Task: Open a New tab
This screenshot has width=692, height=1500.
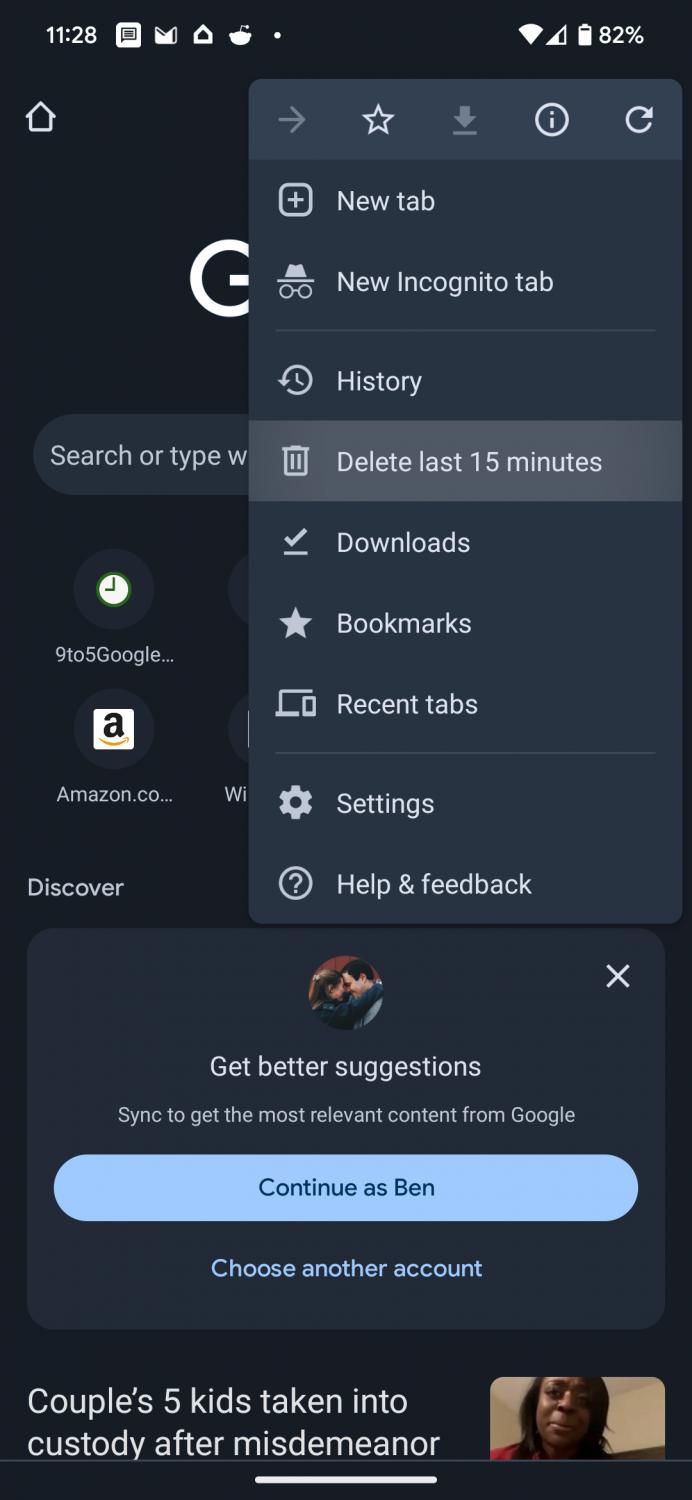Action: (x=386, y=201)
